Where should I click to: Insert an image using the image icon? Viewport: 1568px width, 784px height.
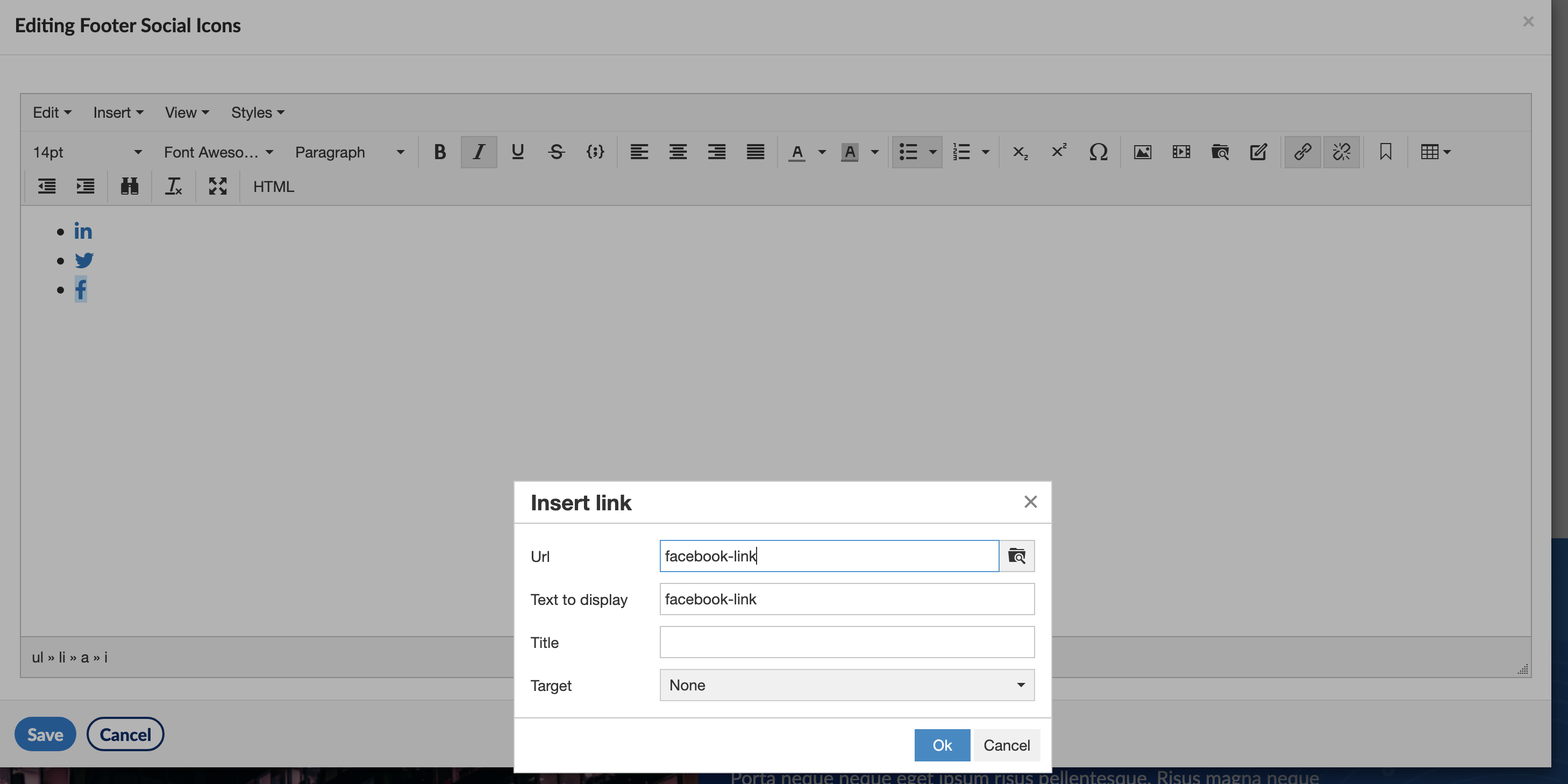[1143, 152]
